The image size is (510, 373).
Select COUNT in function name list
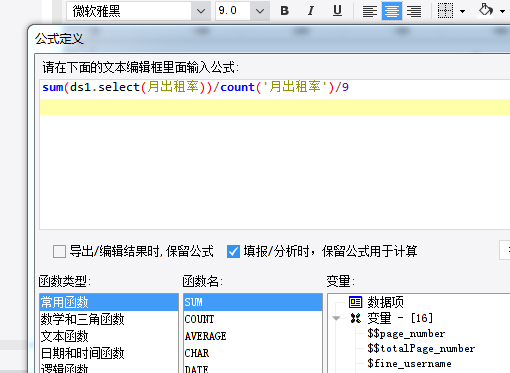point(253,319)
